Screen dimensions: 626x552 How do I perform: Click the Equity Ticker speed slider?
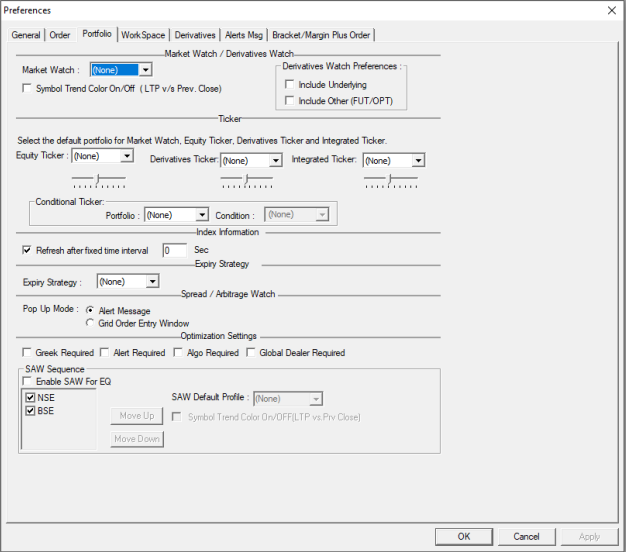(x=98, y=178)
